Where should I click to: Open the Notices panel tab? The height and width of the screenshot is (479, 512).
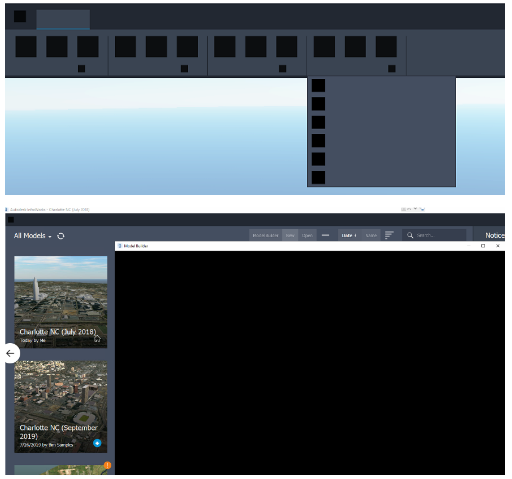pos(495,235)
